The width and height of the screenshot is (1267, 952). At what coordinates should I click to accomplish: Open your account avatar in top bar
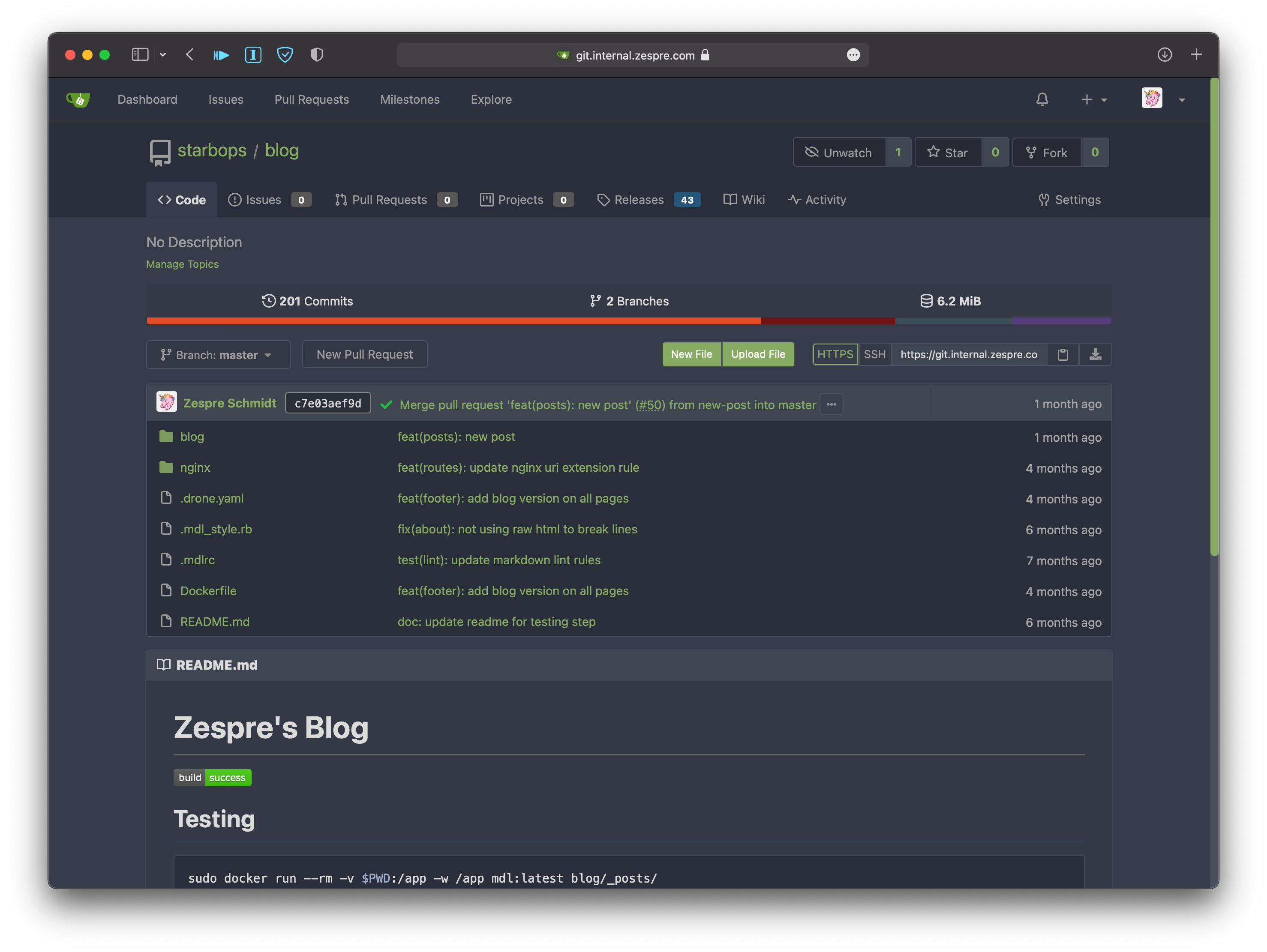coord(1152,99)
